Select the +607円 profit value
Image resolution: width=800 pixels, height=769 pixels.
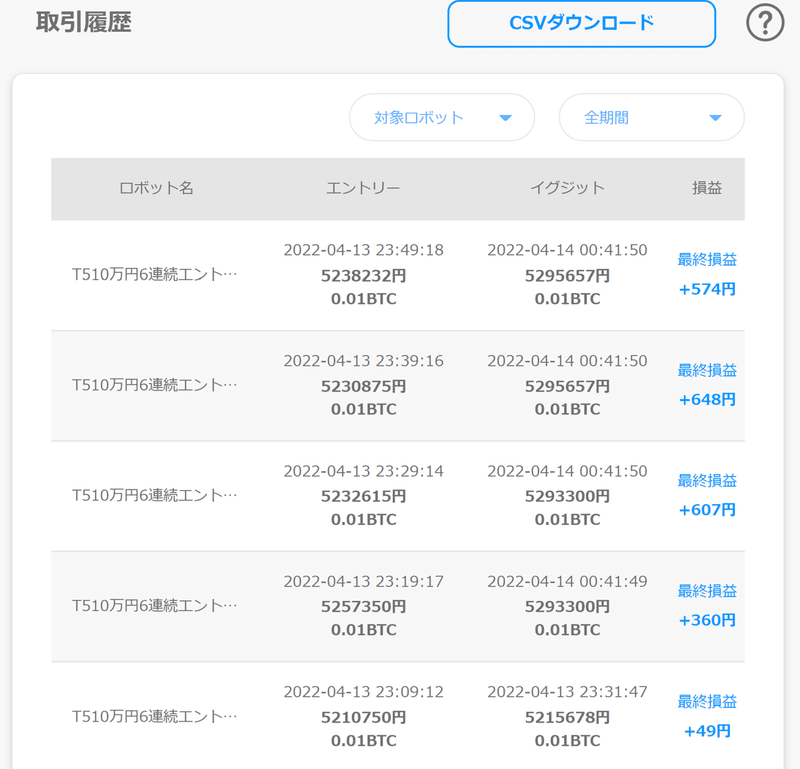pos(707,510)
